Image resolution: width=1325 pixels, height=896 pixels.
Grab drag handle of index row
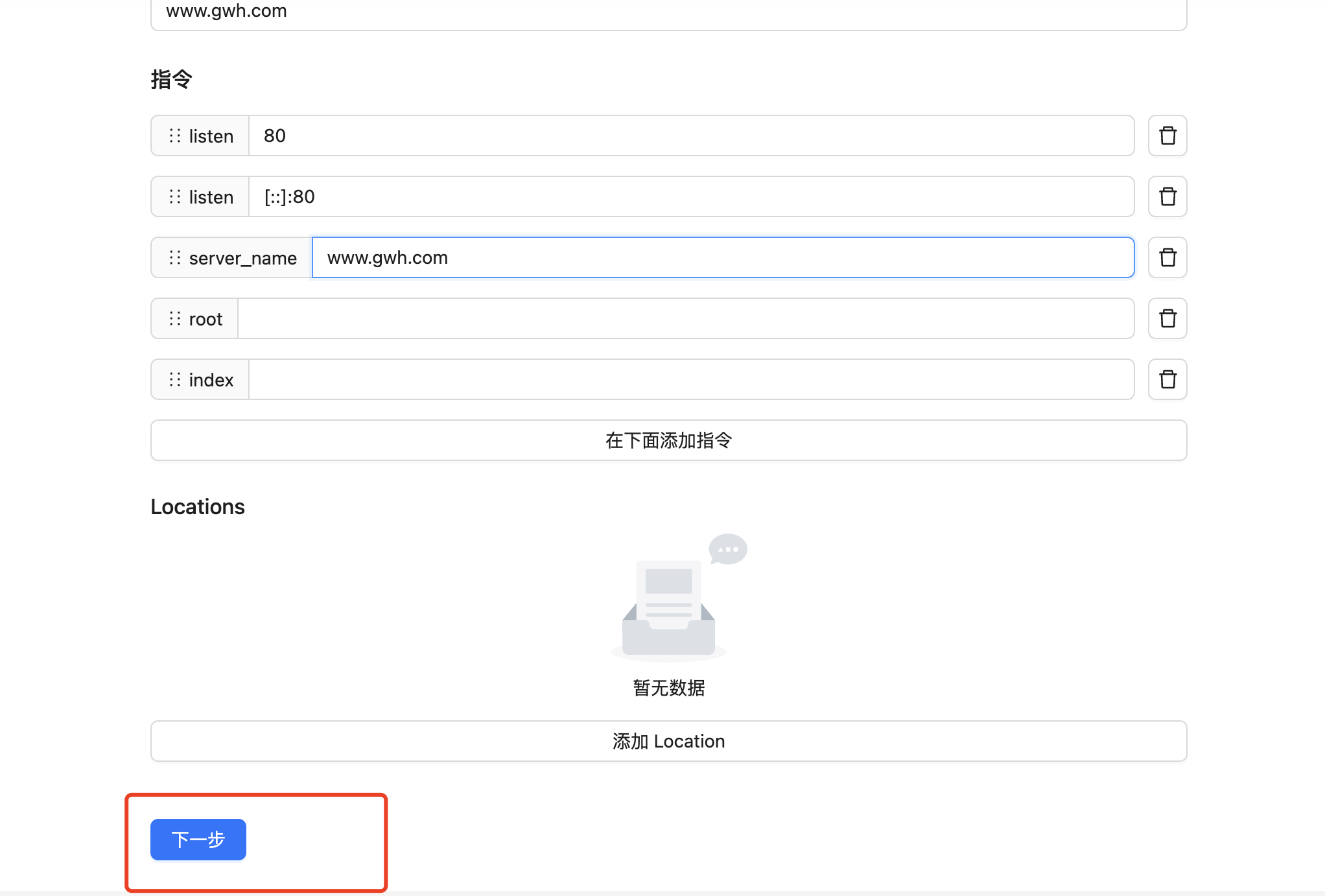pyautogui.click(x=174, y=379)
